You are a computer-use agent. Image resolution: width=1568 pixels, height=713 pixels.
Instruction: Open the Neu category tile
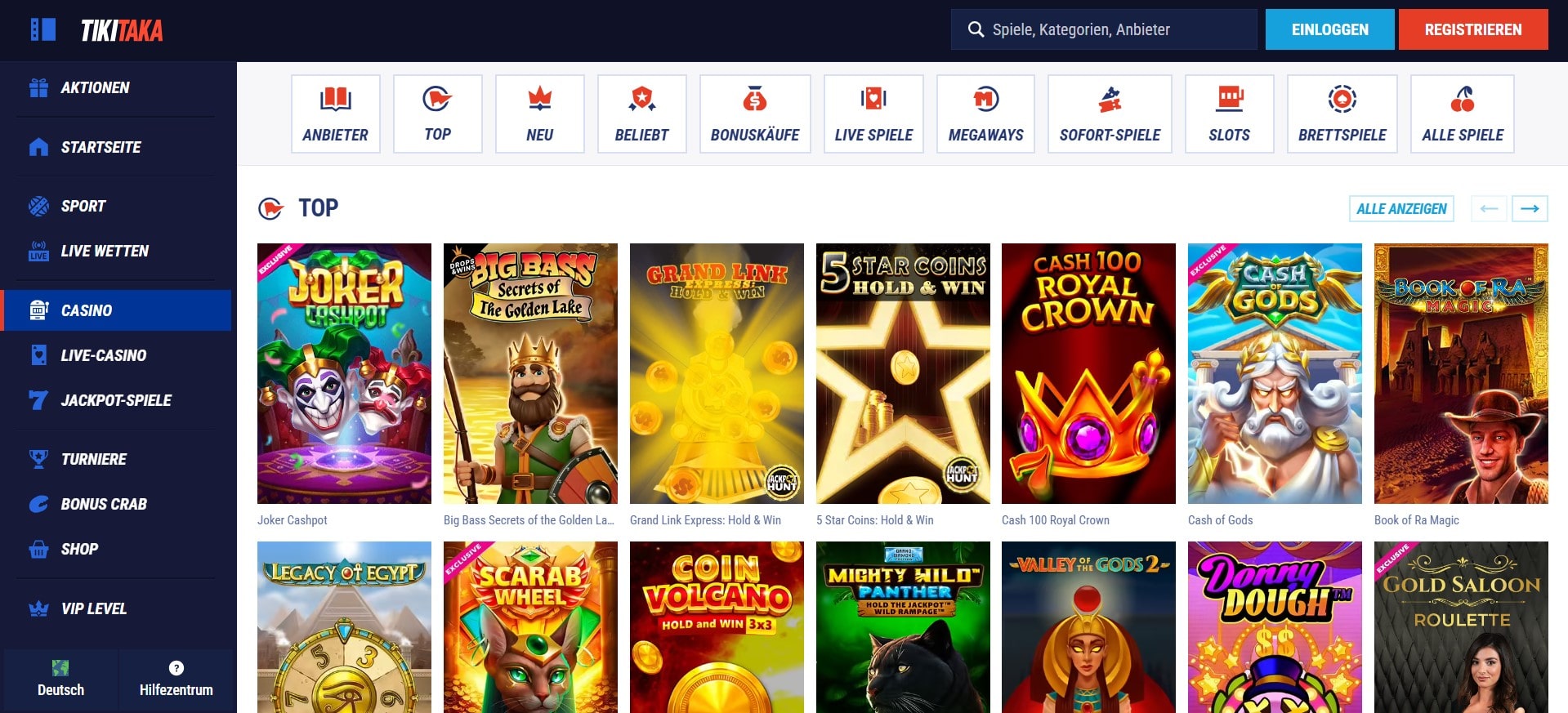point(540,114)
